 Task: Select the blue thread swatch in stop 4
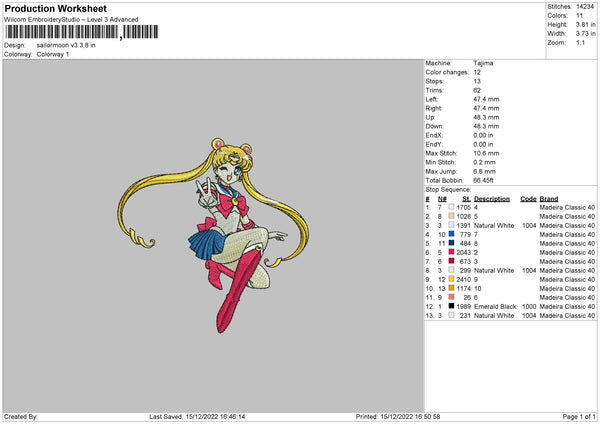[x=452, y=234]
